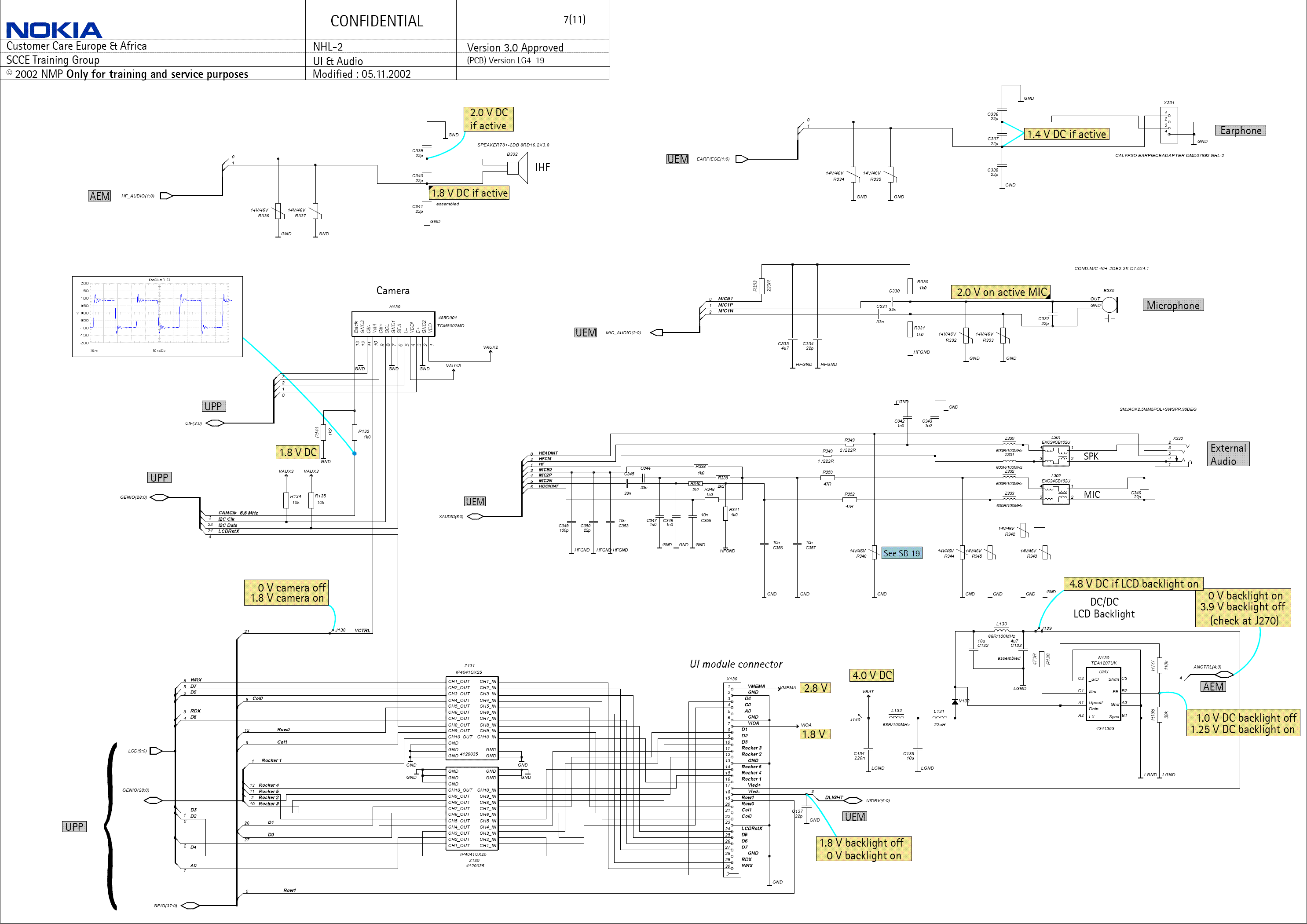Click the GPIO(37:0) port symbol
The image size is (1307, 924).
coord(190,905)
